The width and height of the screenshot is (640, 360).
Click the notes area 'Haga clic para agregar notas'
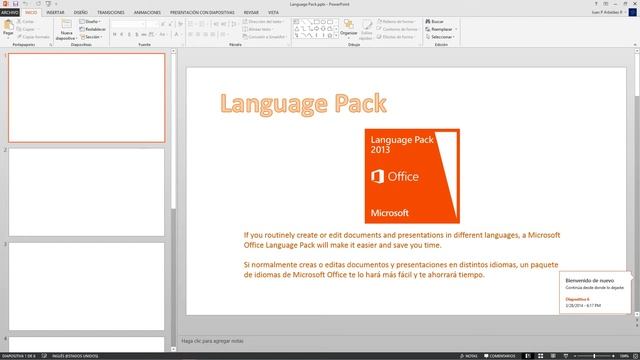(x=213, y=341)
